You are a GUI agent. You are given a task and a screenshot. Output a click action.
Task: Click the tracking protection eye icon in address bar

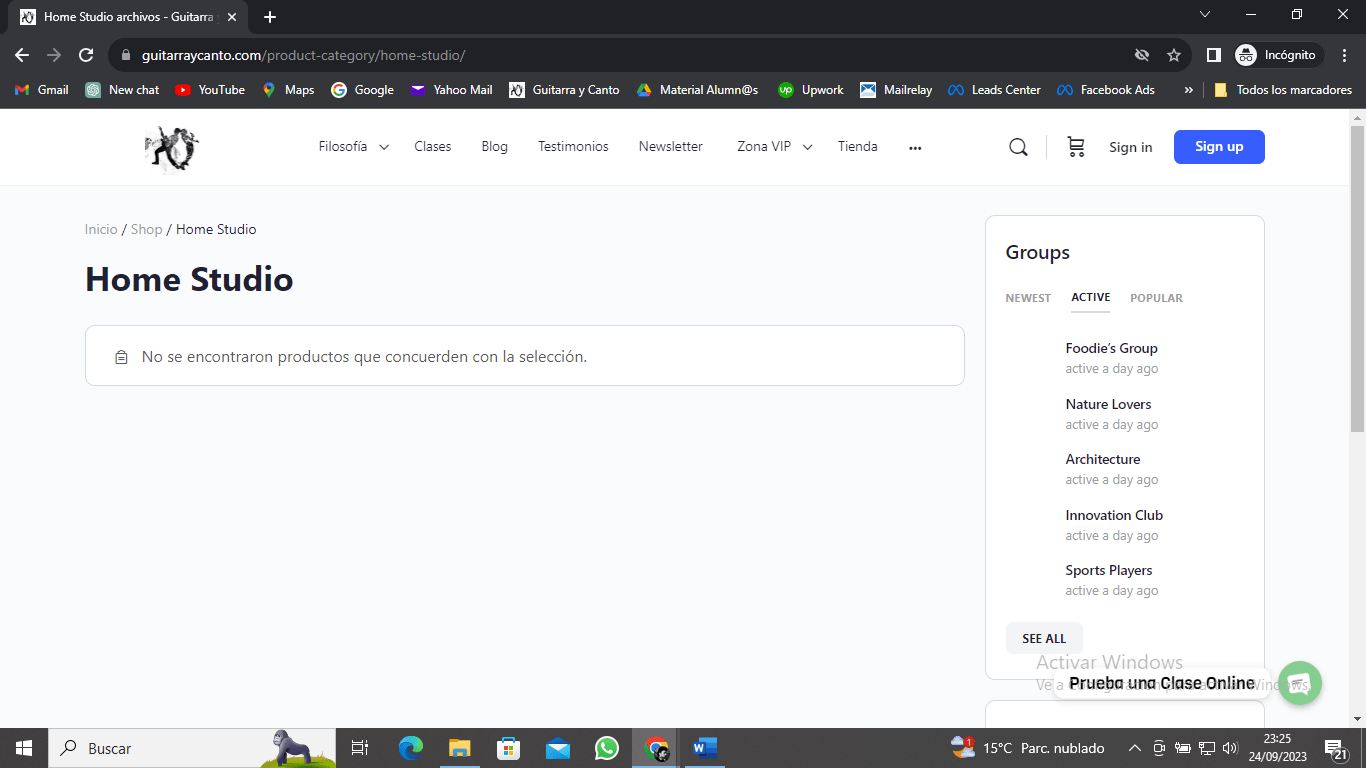1142,55
